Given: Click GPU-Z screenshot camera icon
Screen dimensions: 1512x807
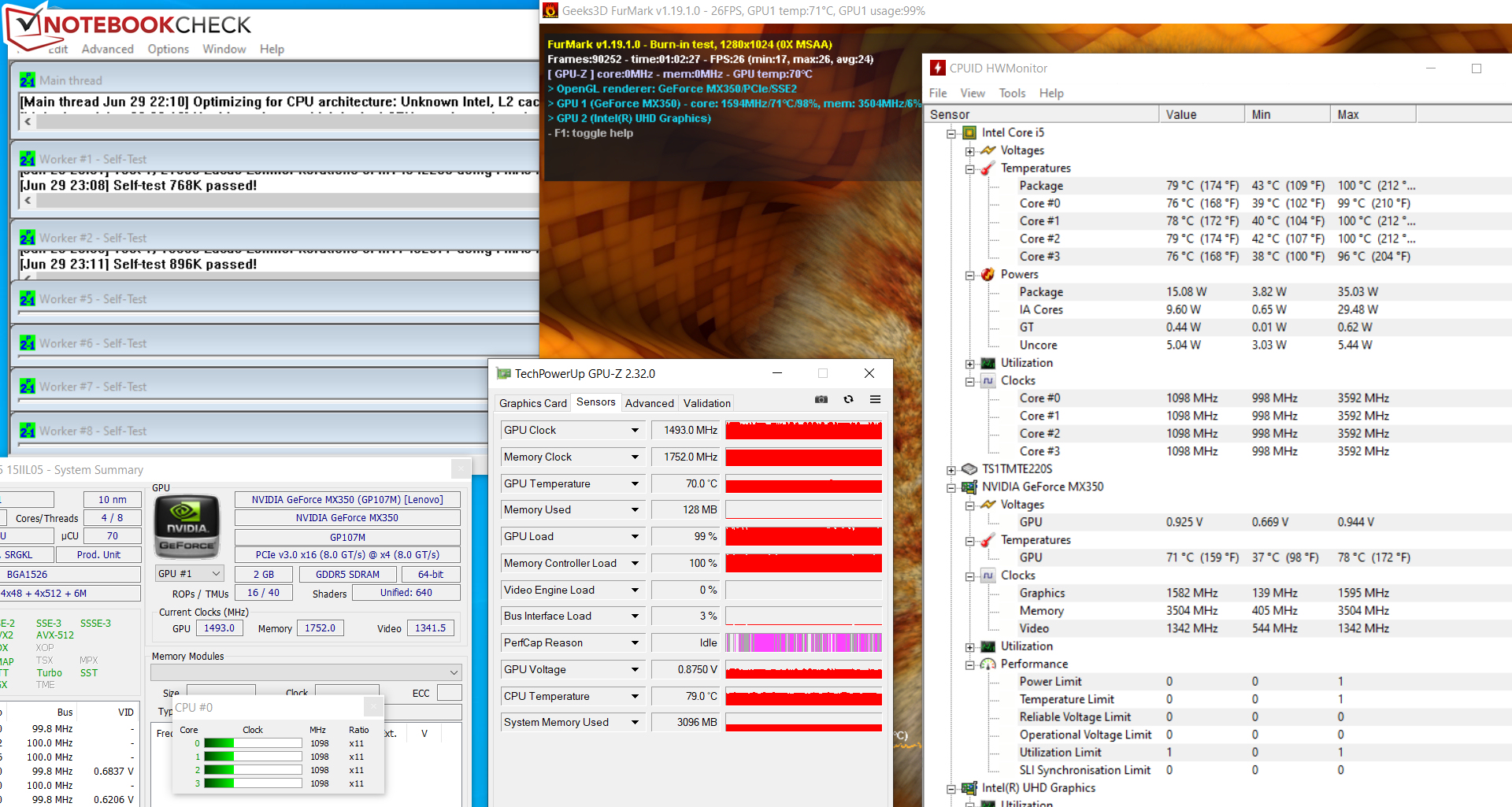Looking at the screenshot, I should pyautogui.click(x=821, y=399).
